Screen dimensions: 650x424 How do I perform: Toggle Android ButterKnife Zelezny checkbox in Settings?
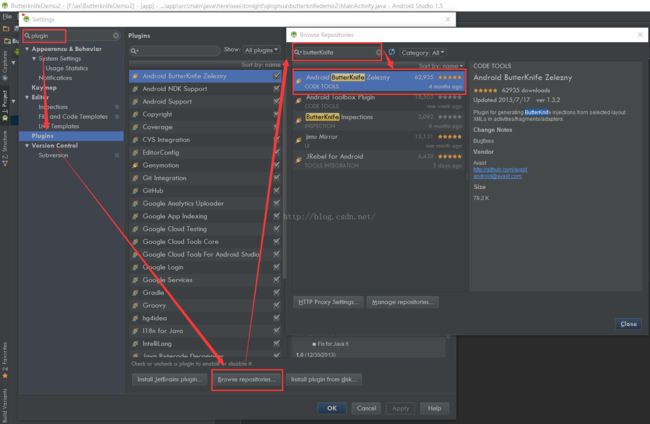click(276, 76)
